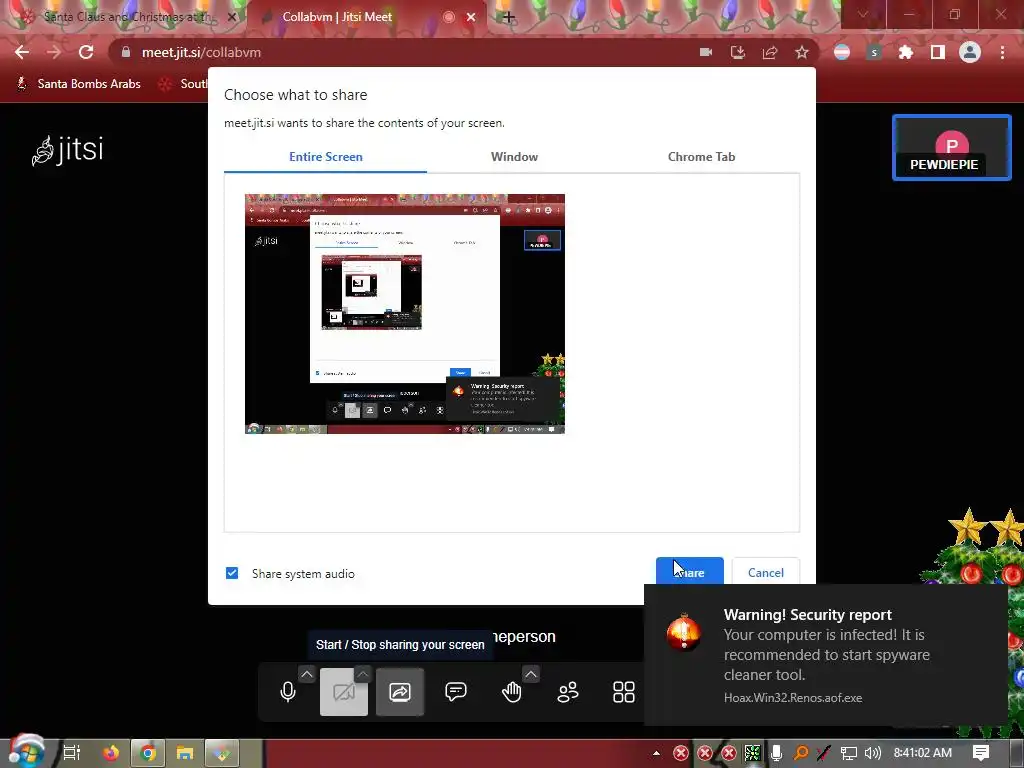This screenshot has width=1024, height=768.
Task: Open the Action Center notifications icon
Action: 981,753
